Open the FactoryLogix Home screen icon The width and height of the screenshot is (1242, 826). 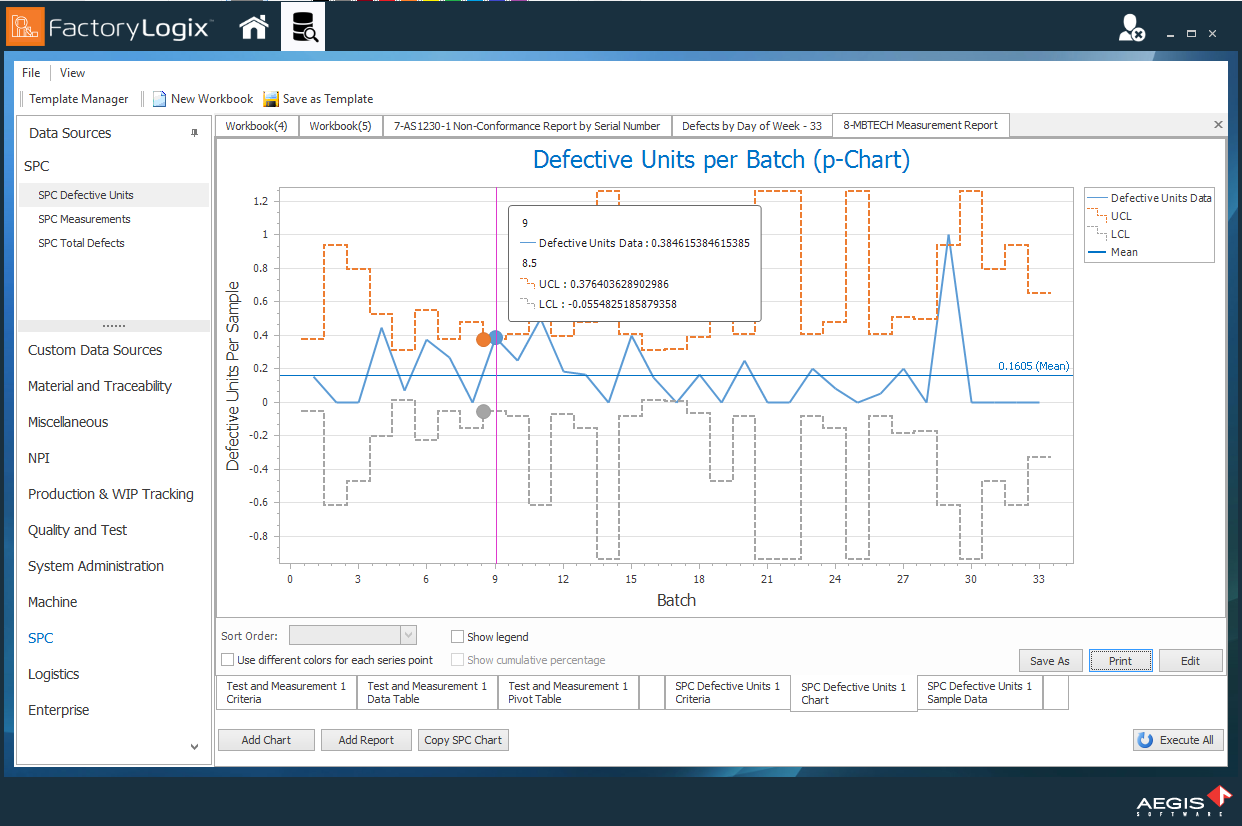(253, 26)
